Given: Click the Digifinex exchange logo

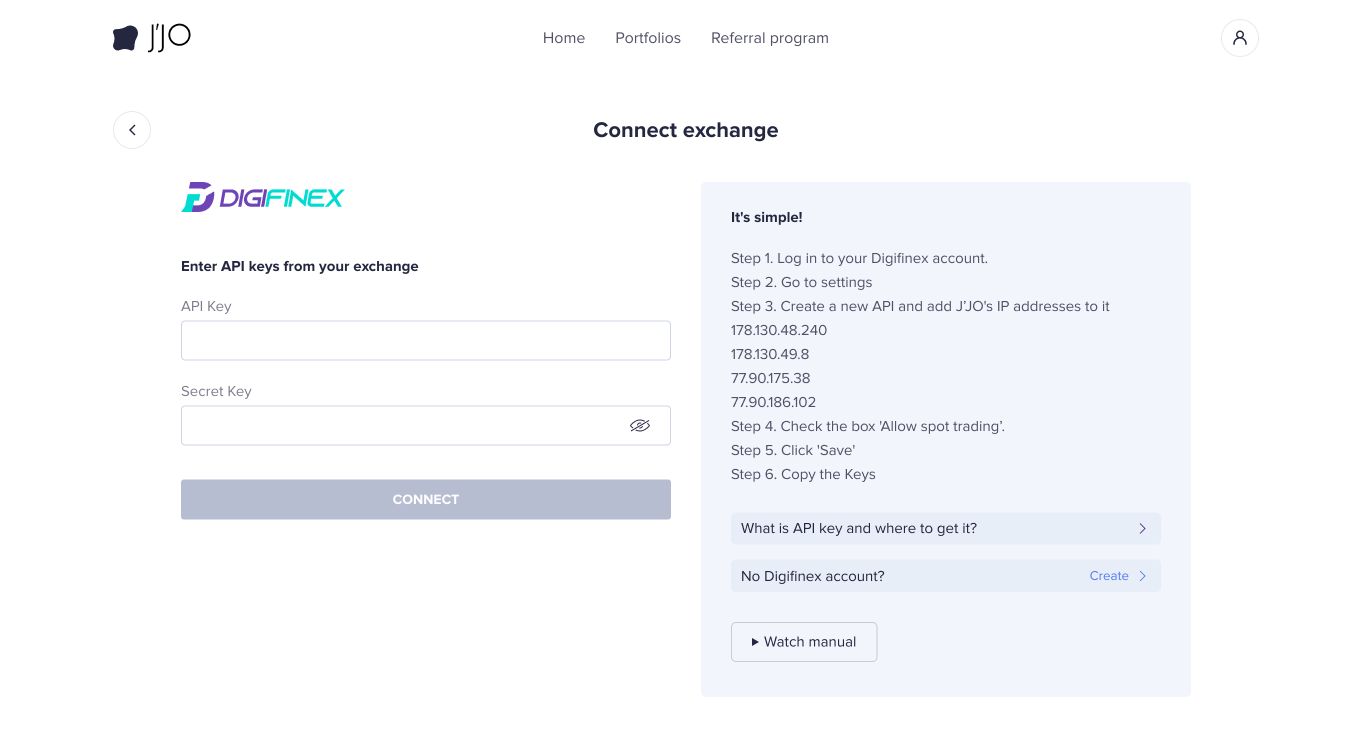Looking at the screenshot, I should click(x=262, y=197).
